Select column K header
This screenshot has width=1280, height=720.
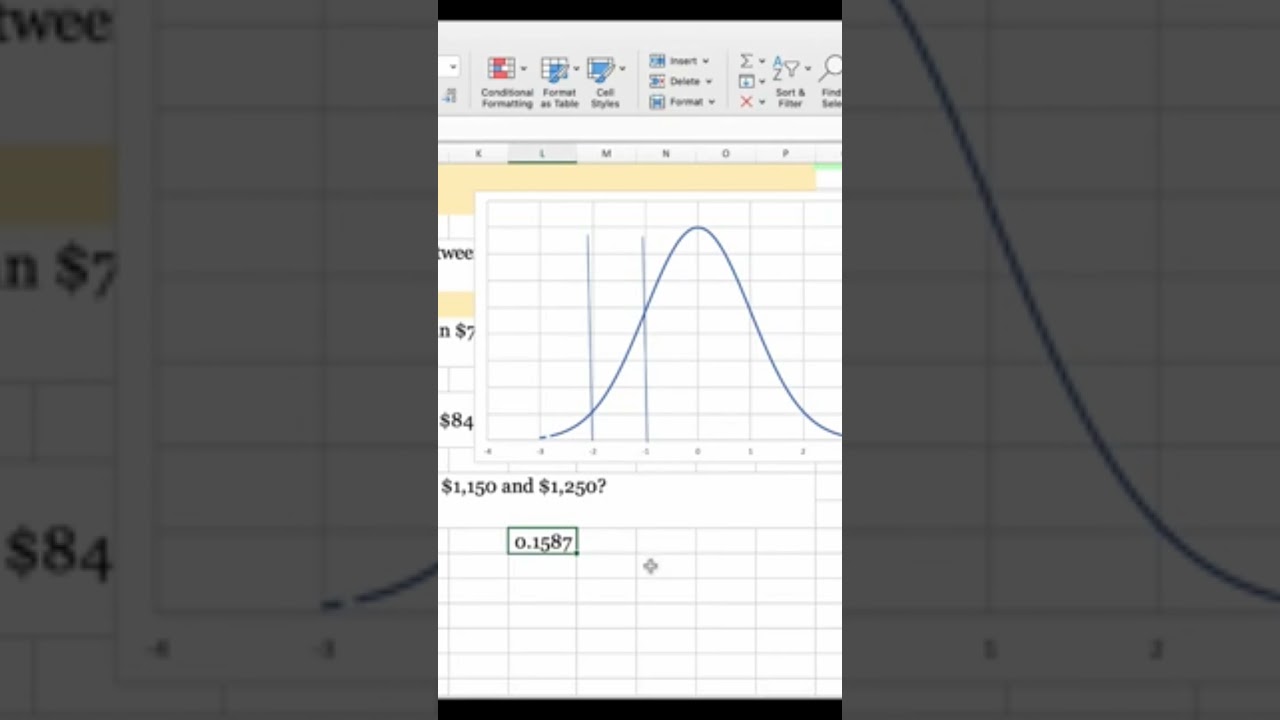pyautogui.click(x=478, y=153)
